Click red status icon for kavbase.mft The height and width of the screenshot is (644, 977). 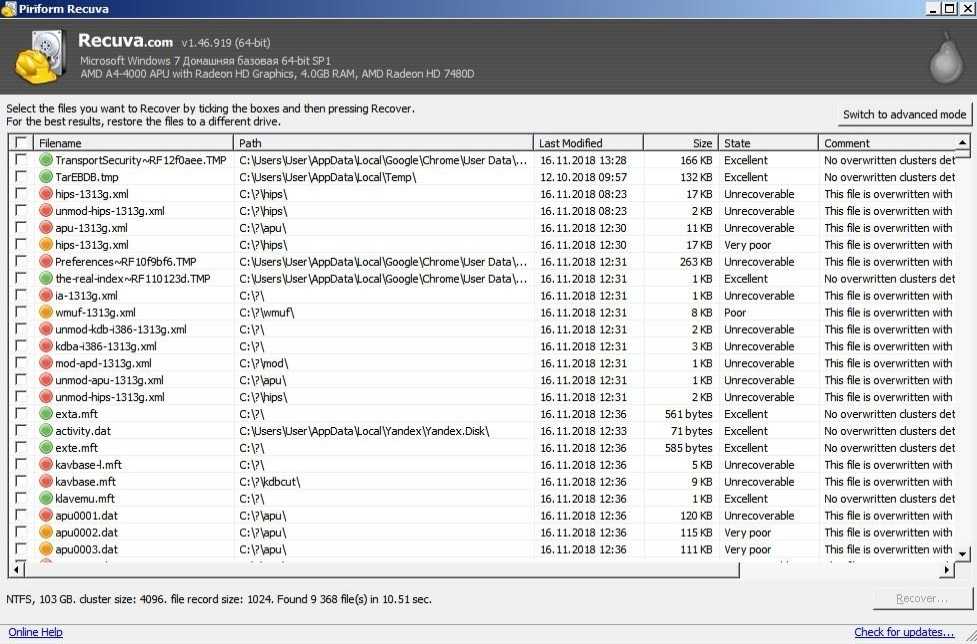tap(45, 482)
